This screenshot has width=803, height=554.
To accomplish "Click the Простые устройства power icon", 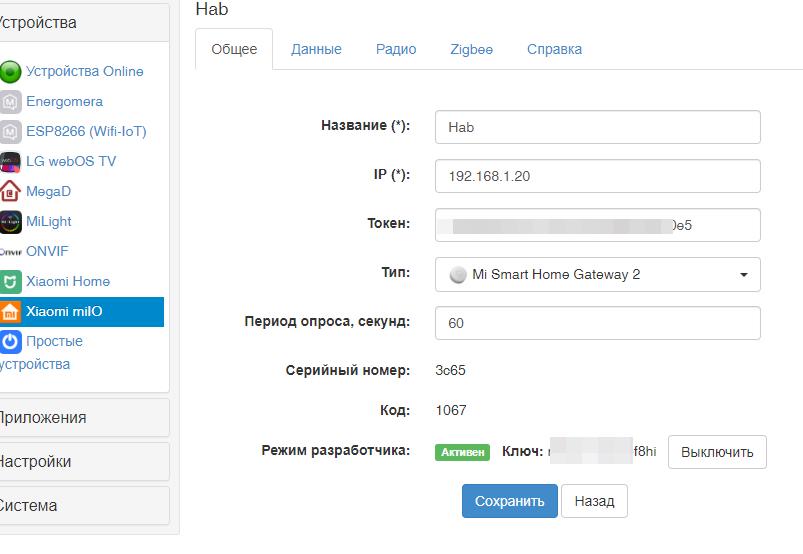I will tap(10, 342).
